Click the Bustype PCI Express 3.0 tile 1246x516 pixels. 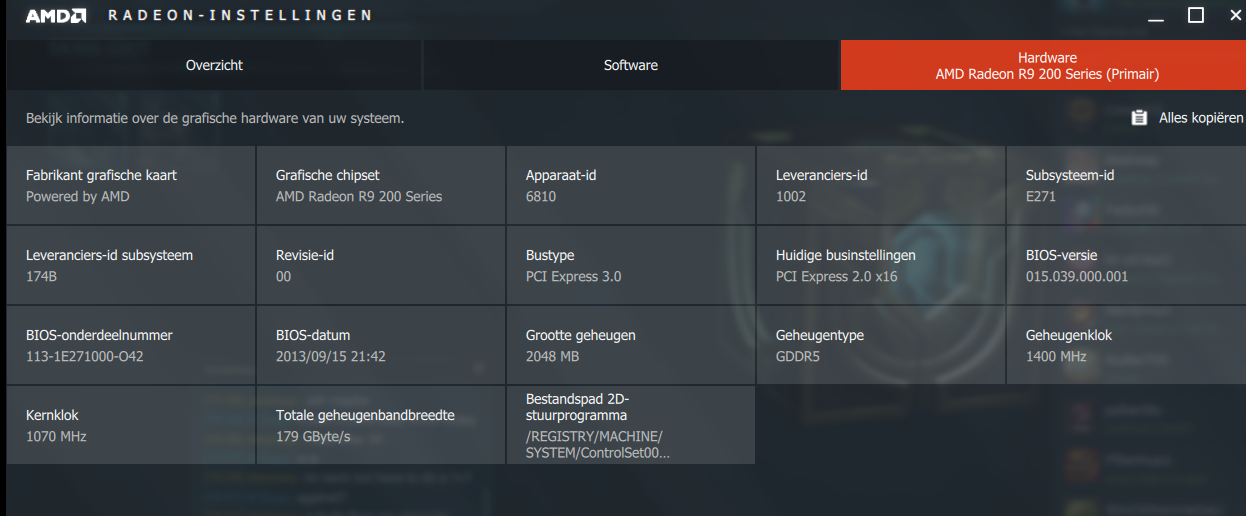[x=631, y=265]
